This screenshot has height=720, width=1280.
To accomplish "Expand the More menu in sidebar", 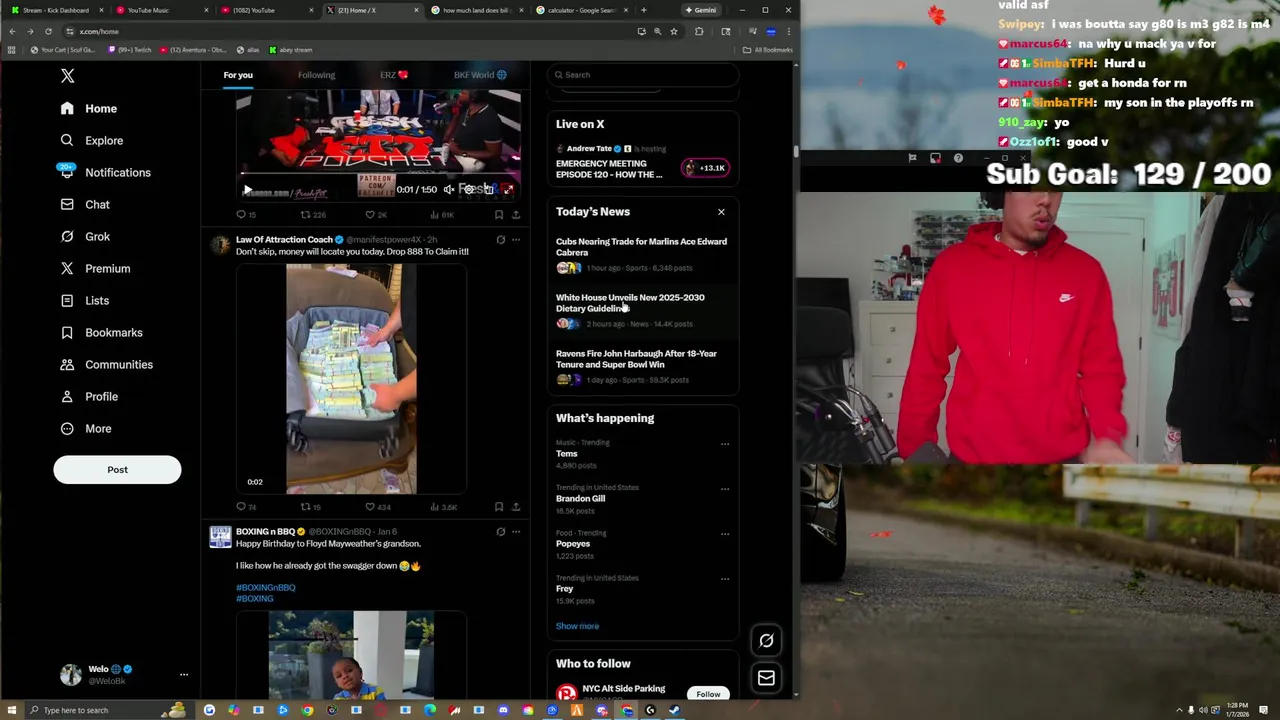I will [x=85, y=428].
